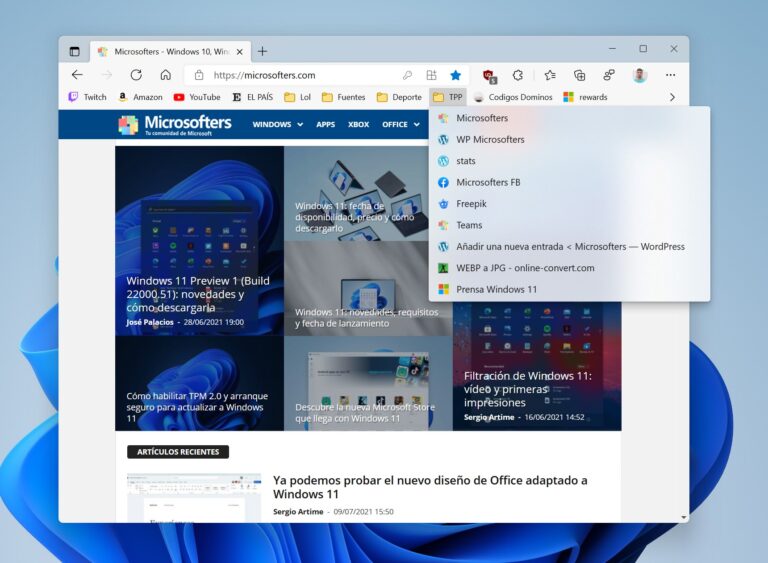The width and height of the screenshot is (768, 563).
Task: Select Prensa Windows 11 entry
Action: tap(569, 290)
